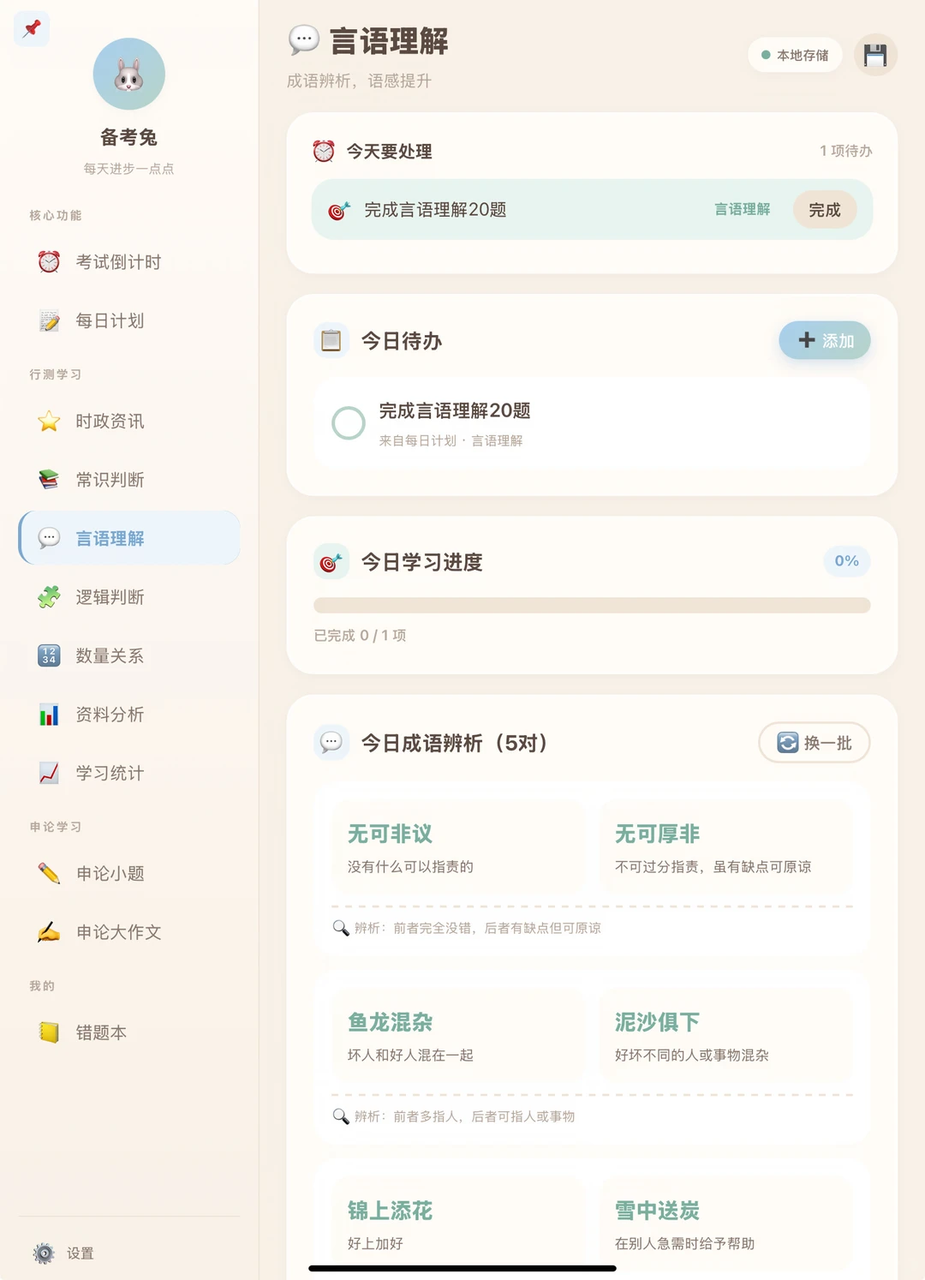The image size is (925, 1280).
Task: Click the notepad icon beside 每日计划
Action: 49,321
